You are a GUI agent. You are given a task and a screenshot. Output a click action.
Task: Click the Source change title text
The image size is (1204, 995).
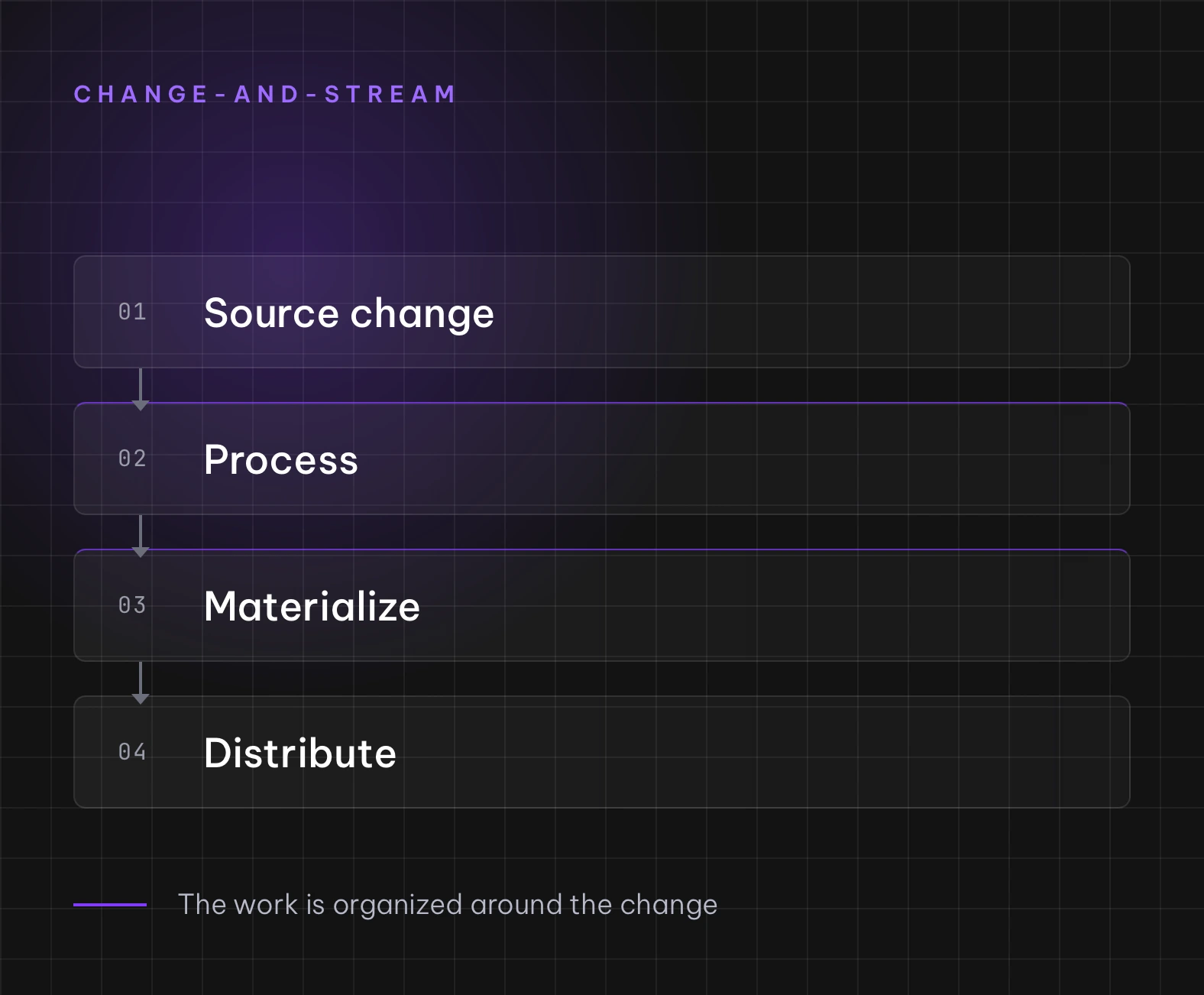tap(349, 313)
